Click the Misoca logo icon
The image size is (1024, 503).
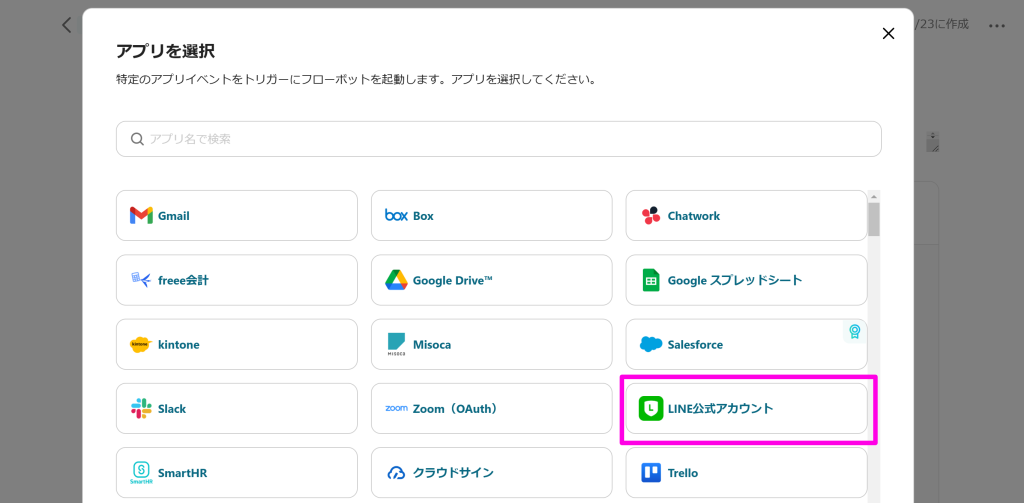coord(396,344)
